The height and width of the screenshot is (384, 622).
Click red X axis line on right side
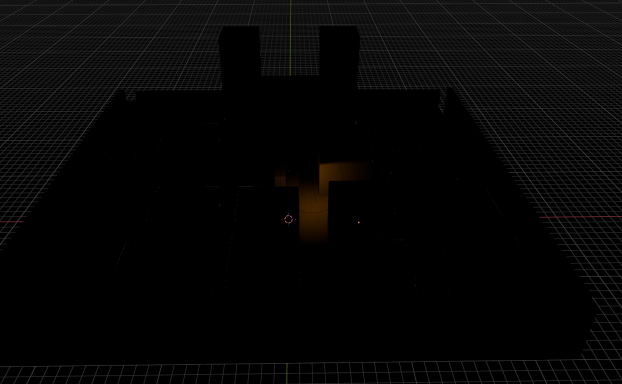pos(580,217)
